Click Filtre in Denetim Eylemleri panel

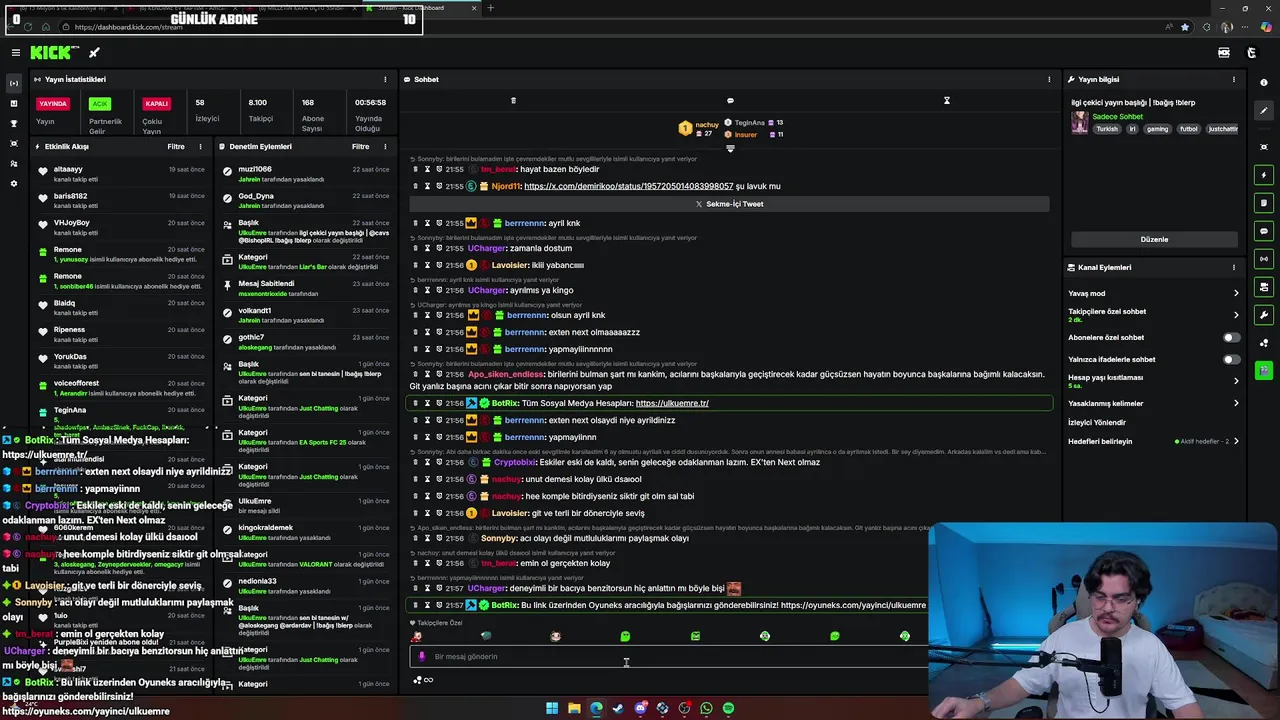[x=361, y=146]
